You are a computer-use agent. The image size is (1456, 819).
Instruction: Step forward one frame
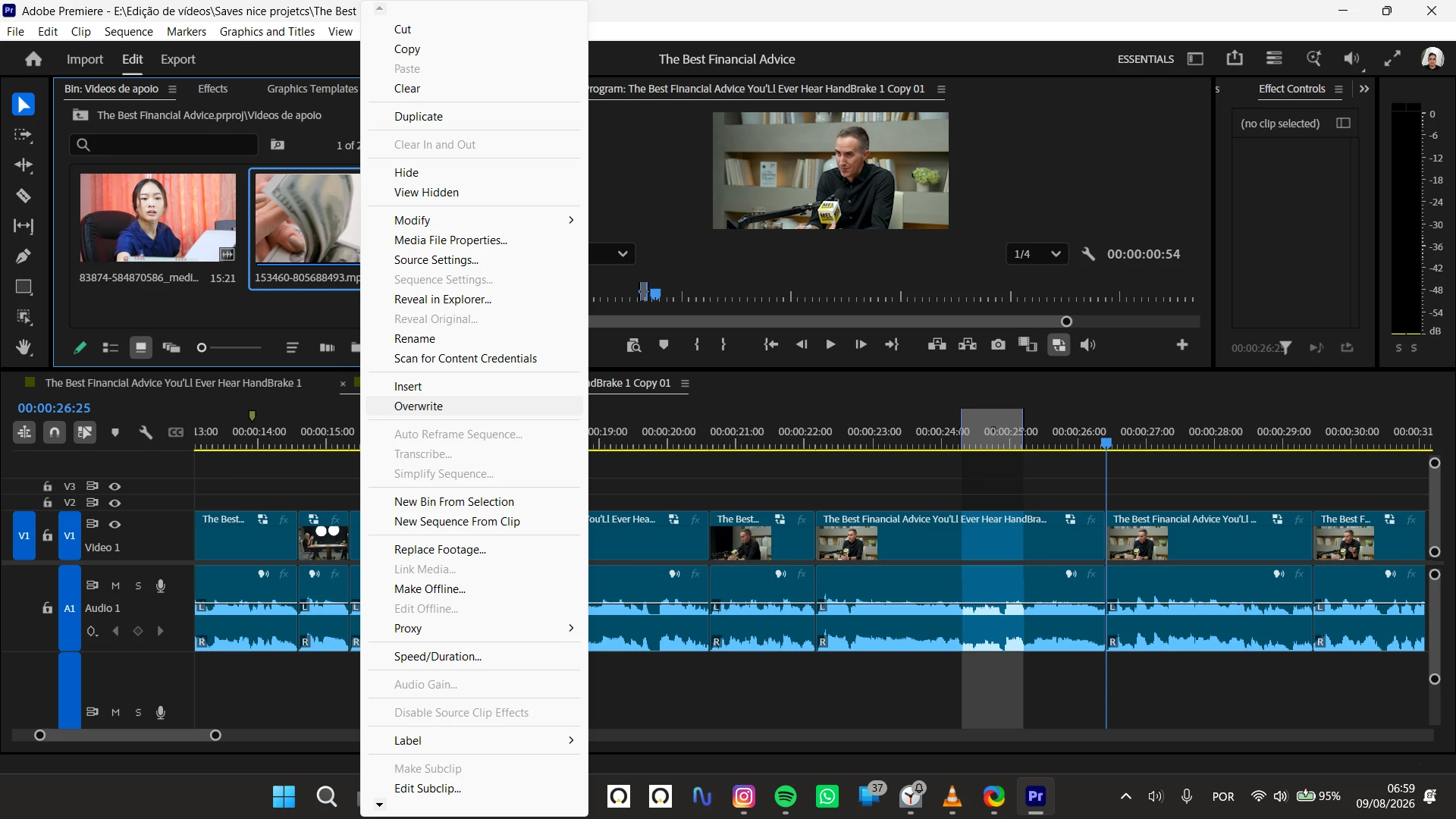coord(861,345)
